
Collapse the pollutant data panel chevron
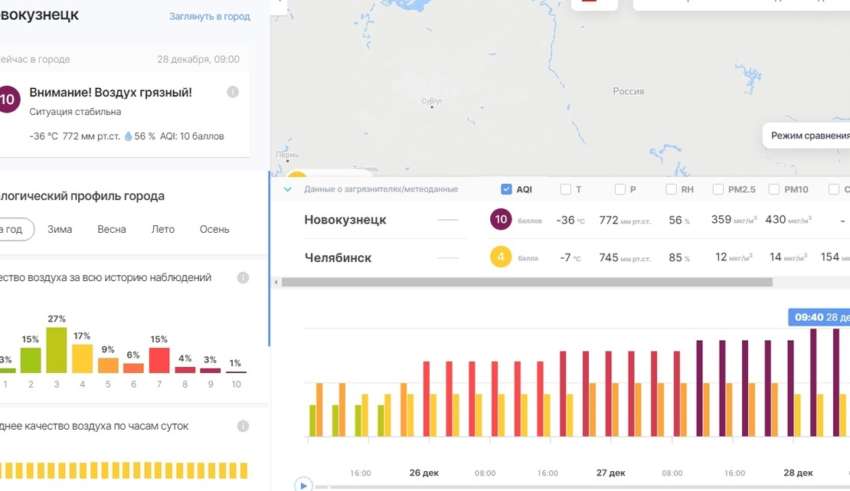click(x=288, y=189)
